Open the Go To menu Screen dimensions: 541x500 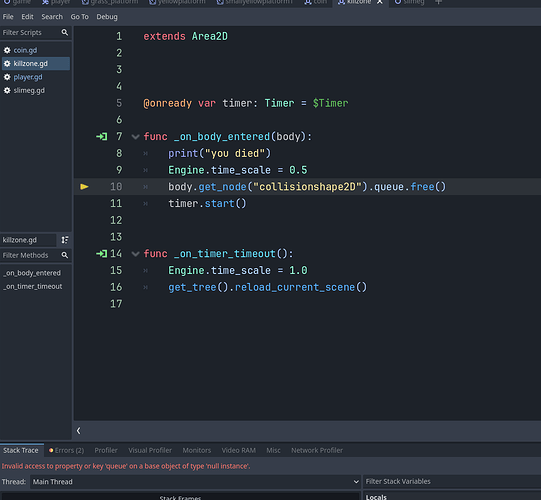79,17
